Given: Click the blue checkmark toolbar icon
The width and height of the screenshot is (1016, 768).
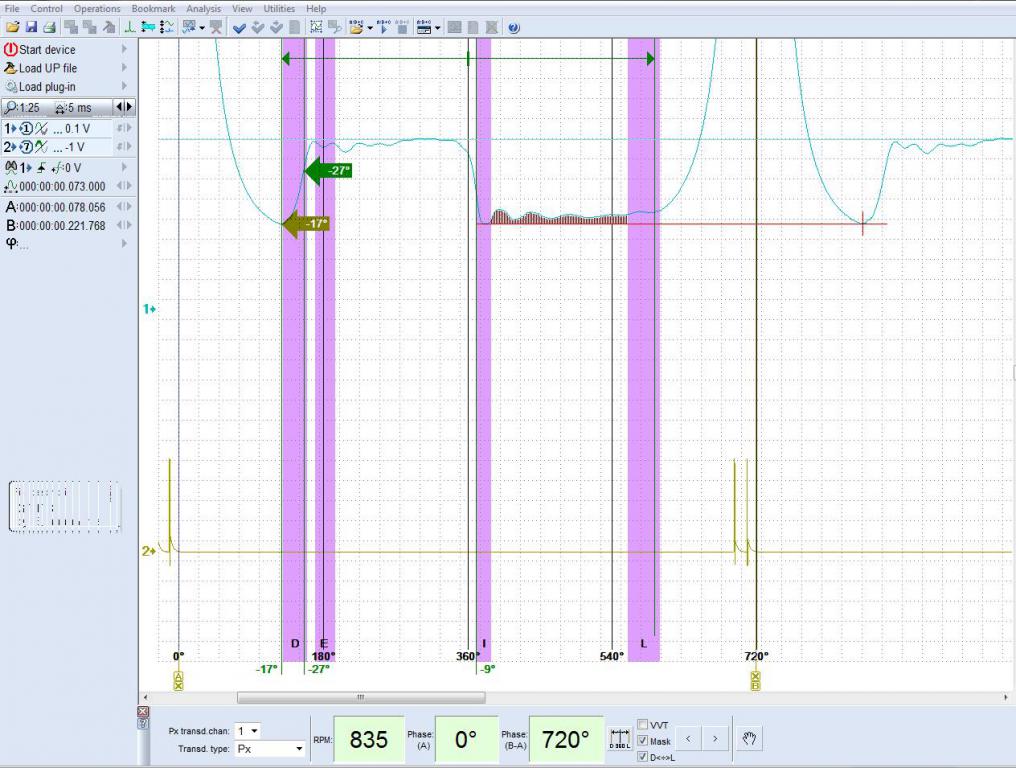Looking at the screenshot, I should coord(240,28).
